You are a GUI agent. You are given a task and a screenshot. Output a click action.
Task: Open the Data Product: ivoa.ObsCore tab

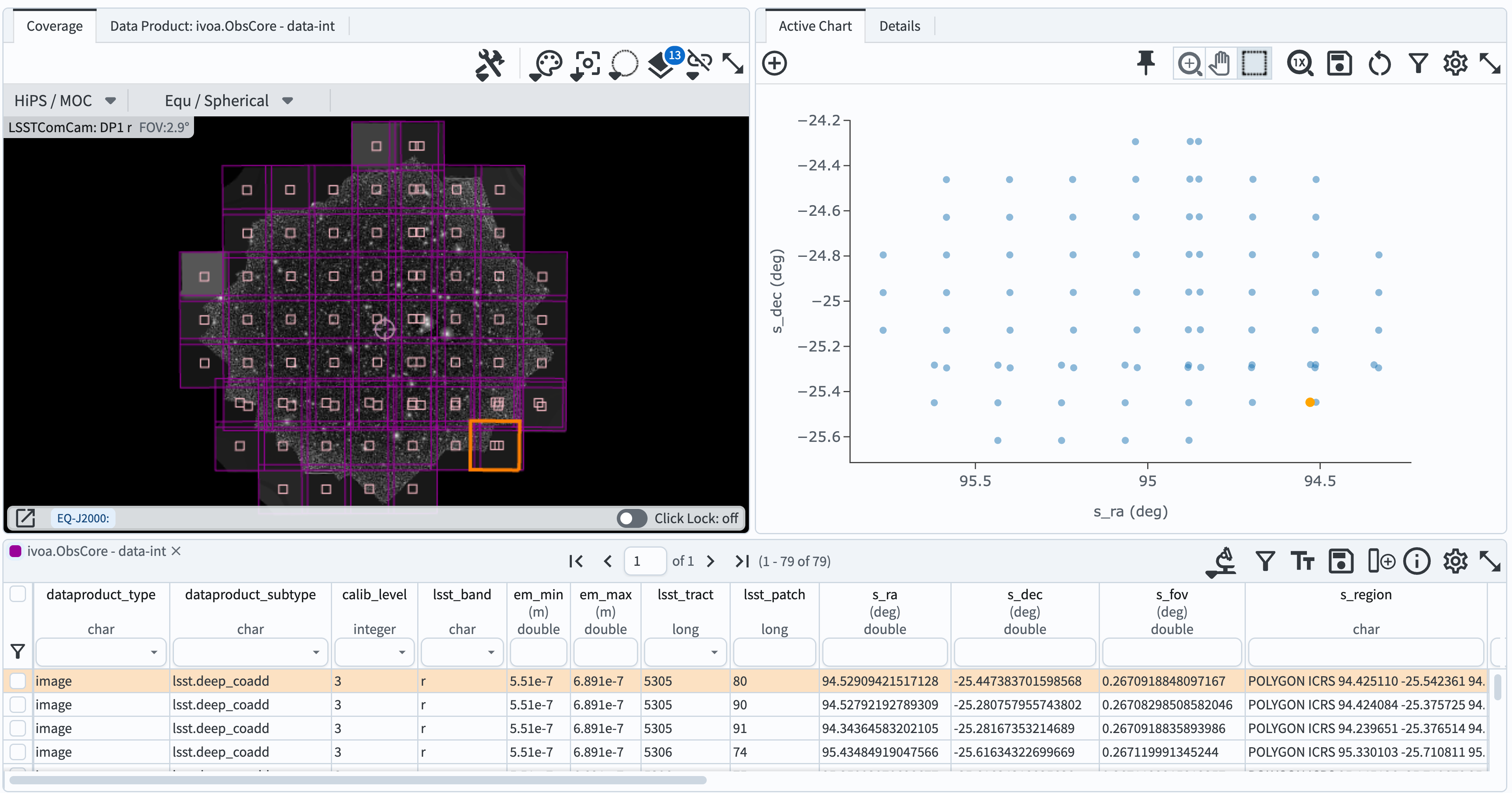[x=222, y=26]
